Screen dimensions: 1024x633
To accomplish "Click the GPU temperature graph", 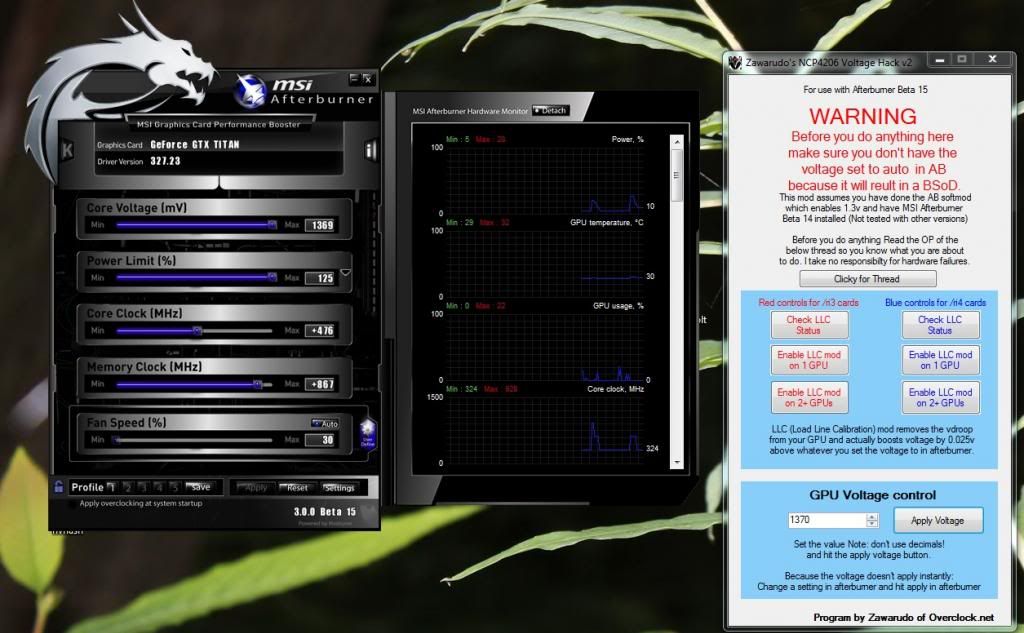I will (x=545, y=263).
